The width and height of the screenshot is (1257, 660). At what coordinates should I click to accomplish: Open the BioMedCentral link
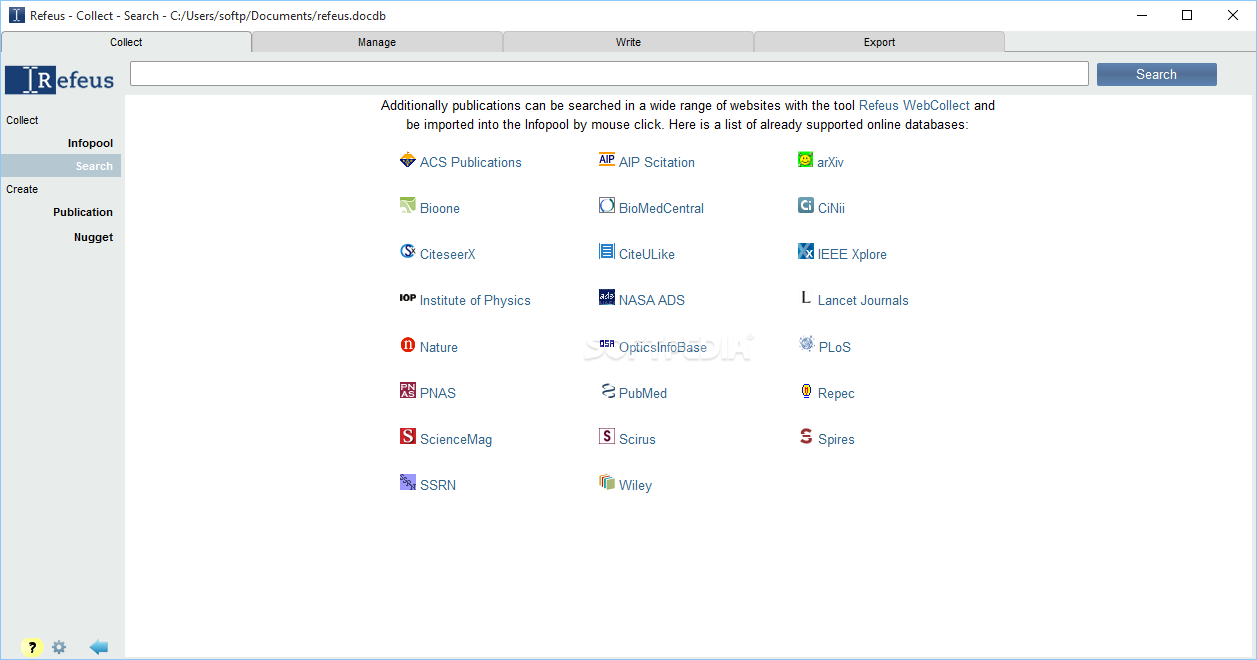click(x=661, y=208)
